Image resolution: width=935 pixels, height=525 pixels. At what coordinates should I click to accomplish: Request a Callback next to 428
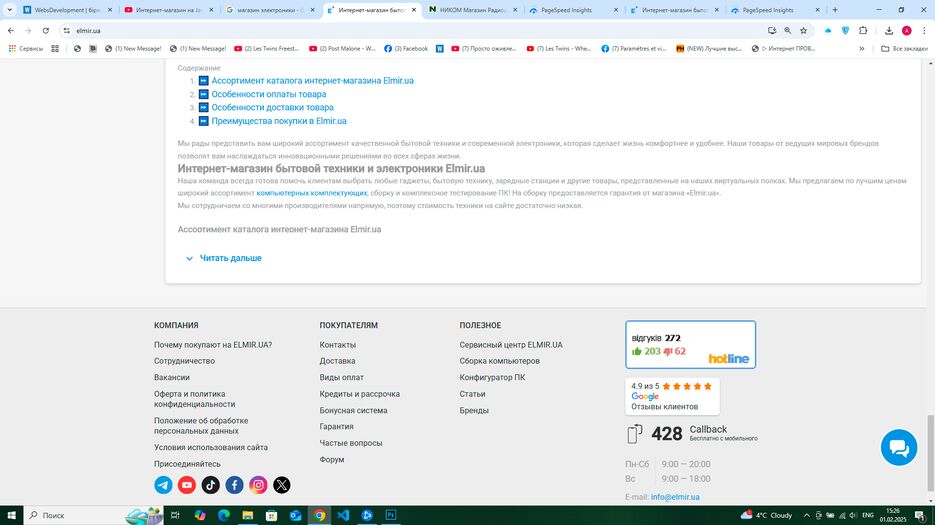[708, 430]
